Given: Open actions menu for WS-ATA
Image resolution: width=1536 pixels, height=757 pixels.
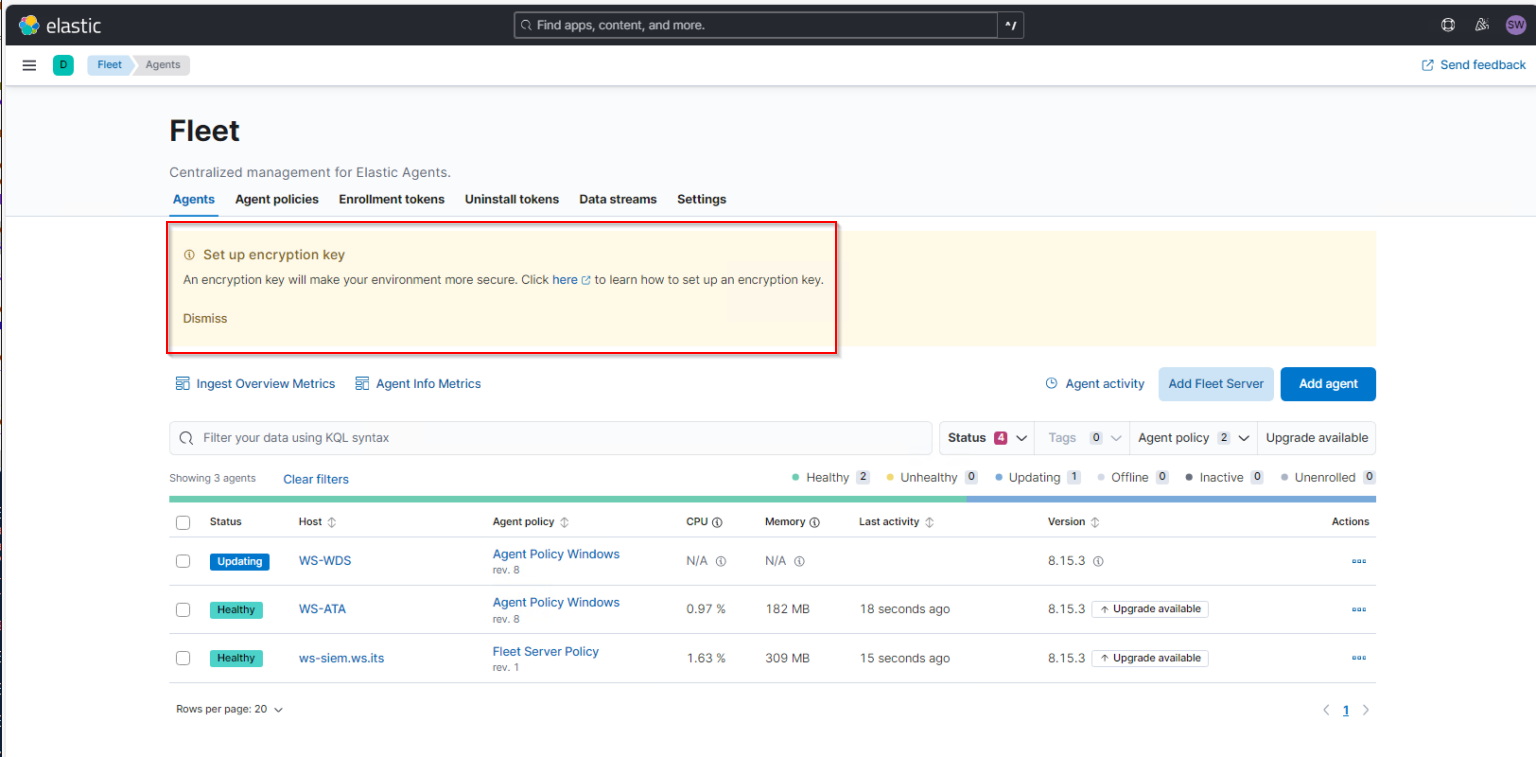Looking at the screenshot, I should (1358, 609).
